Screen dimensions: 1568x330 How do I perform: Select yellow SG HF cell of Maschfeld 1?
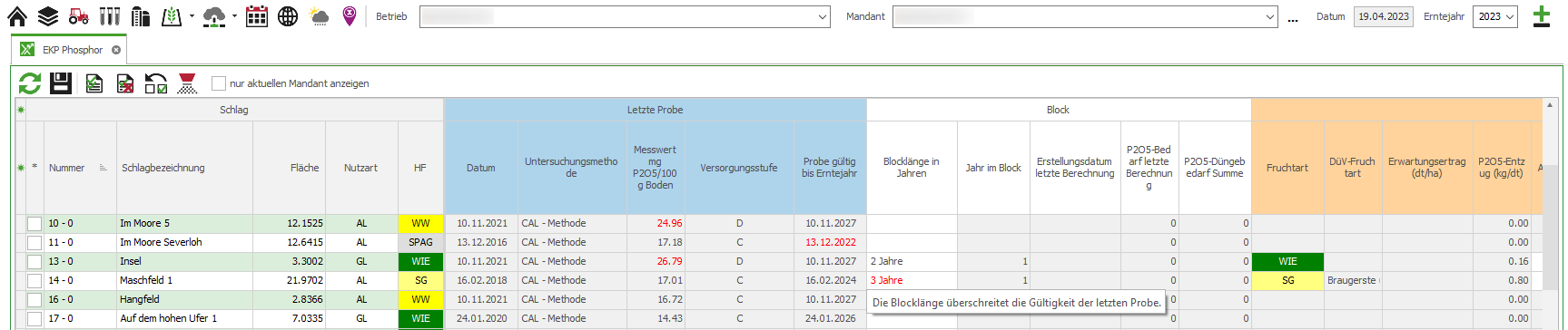pos(420,281)
